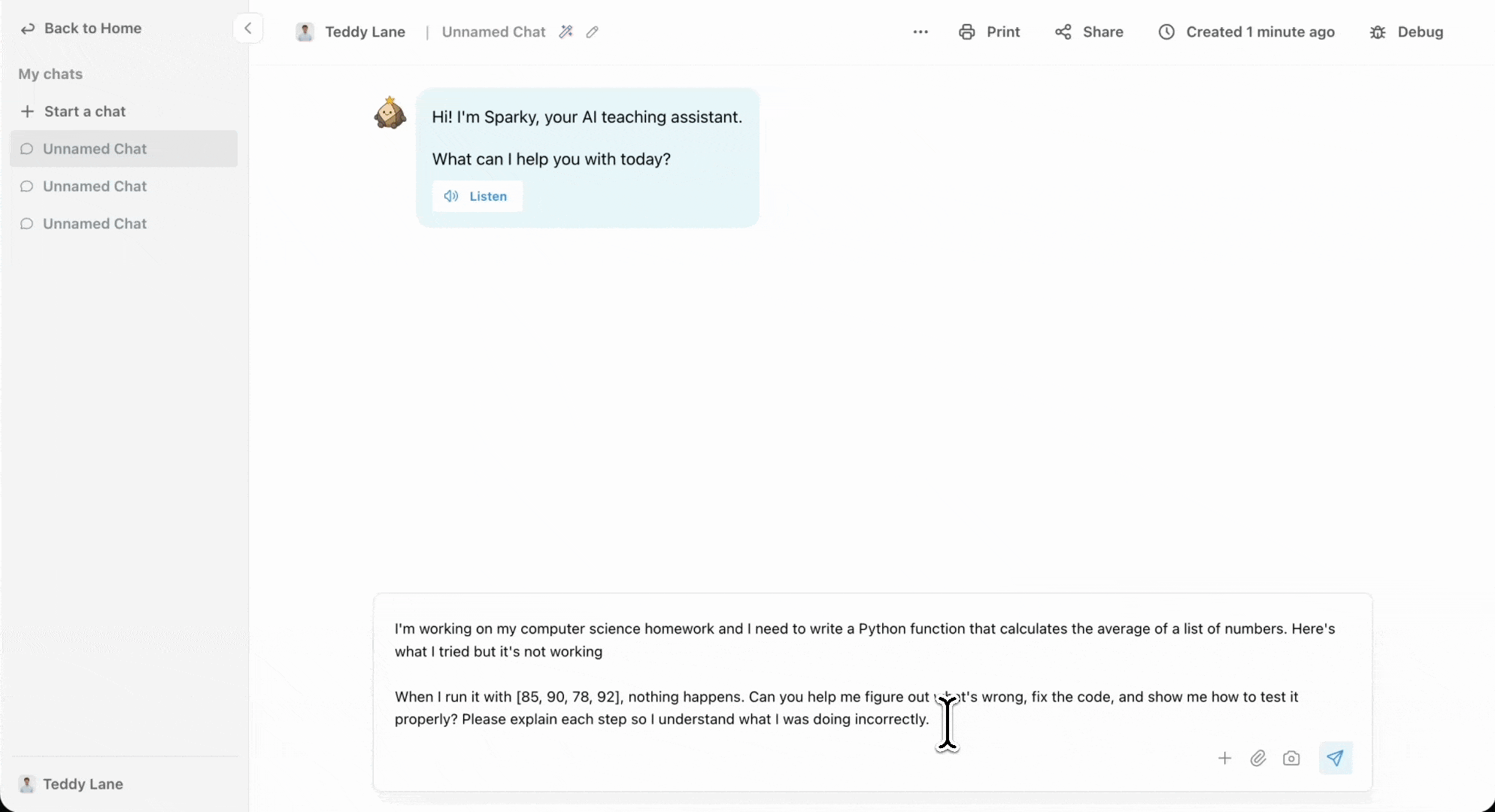Select the first Unnamed Chat in sidebar
1495x812 pixels.
[123, 149]
